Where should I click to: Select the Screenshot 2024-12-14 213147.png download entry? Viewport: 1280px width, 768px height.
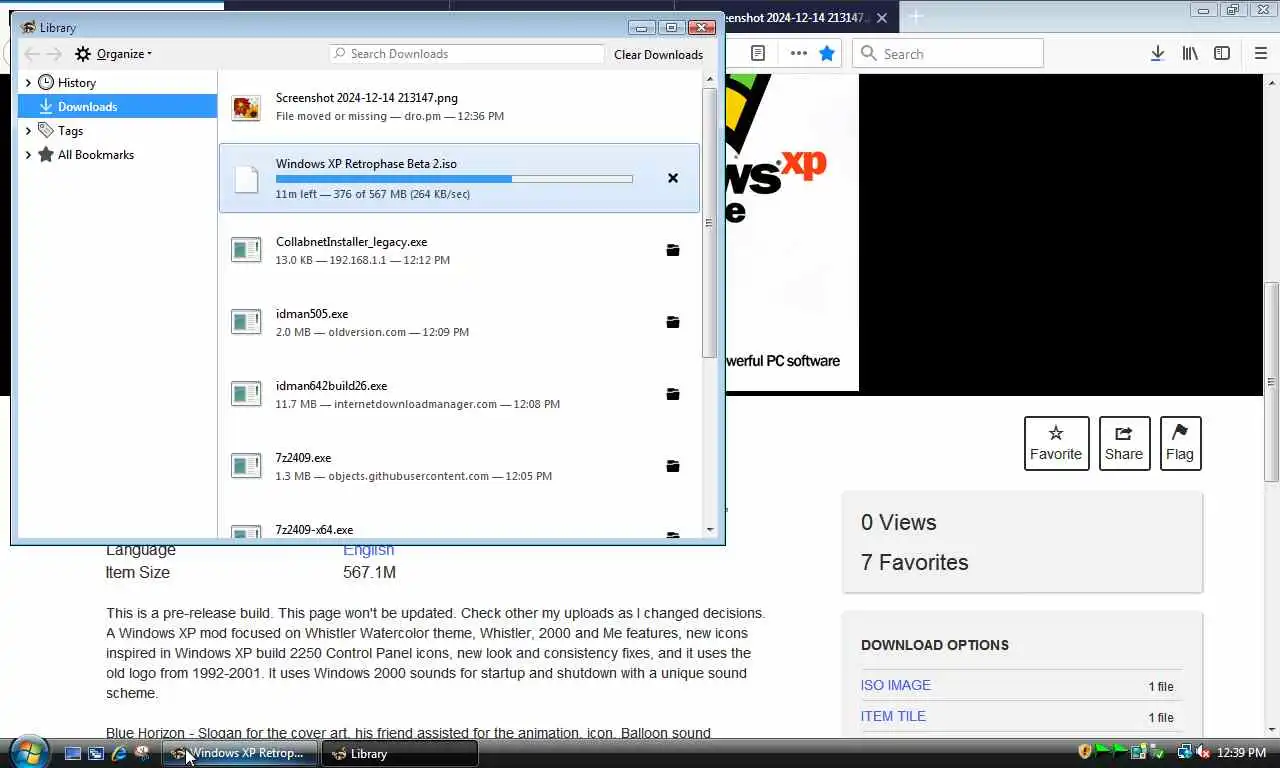(x=459, y=107)
